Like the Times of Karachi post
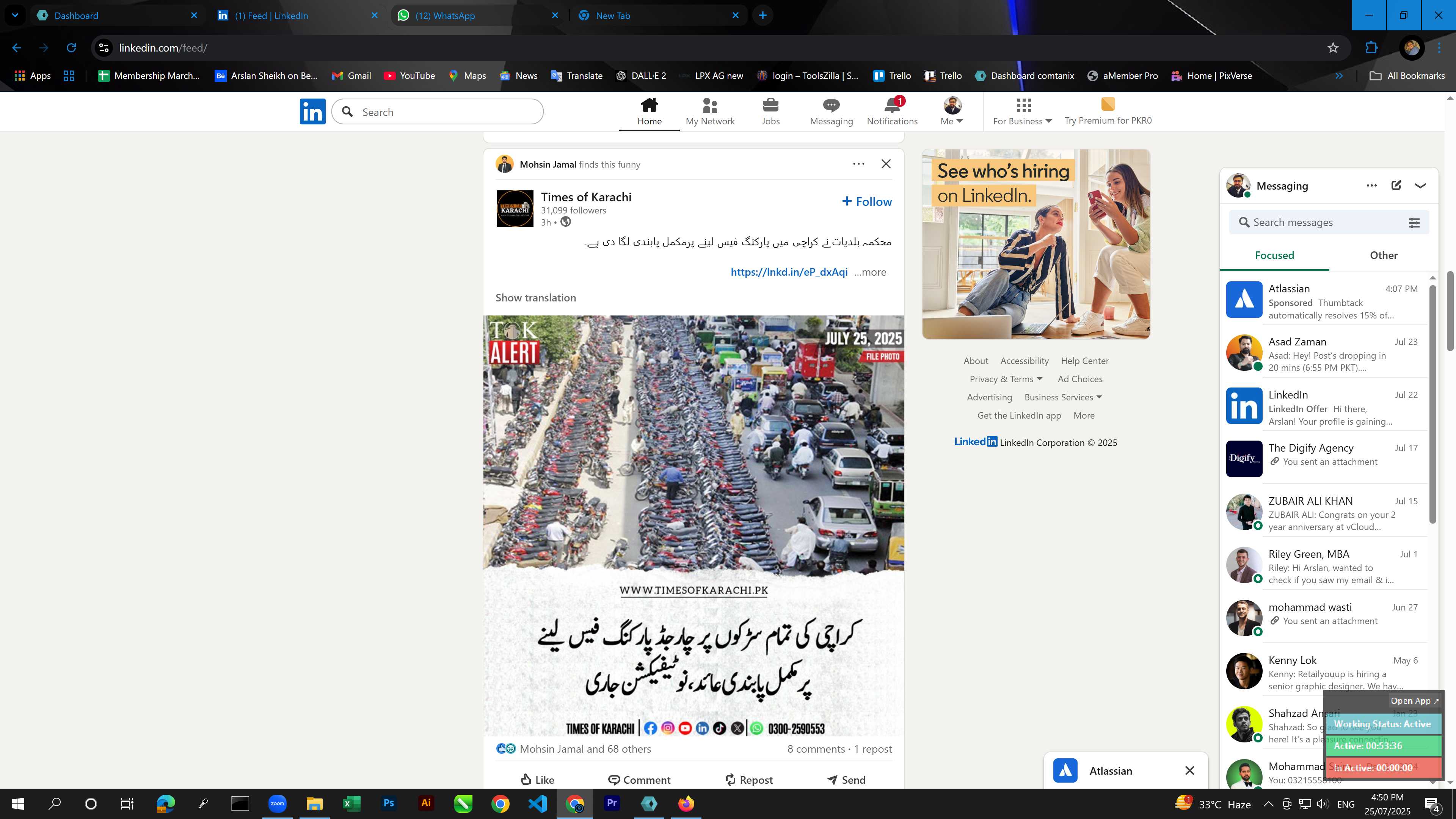Image resolution: width=1456 pixels, height=819 pixels. click(x=537, y=780)
